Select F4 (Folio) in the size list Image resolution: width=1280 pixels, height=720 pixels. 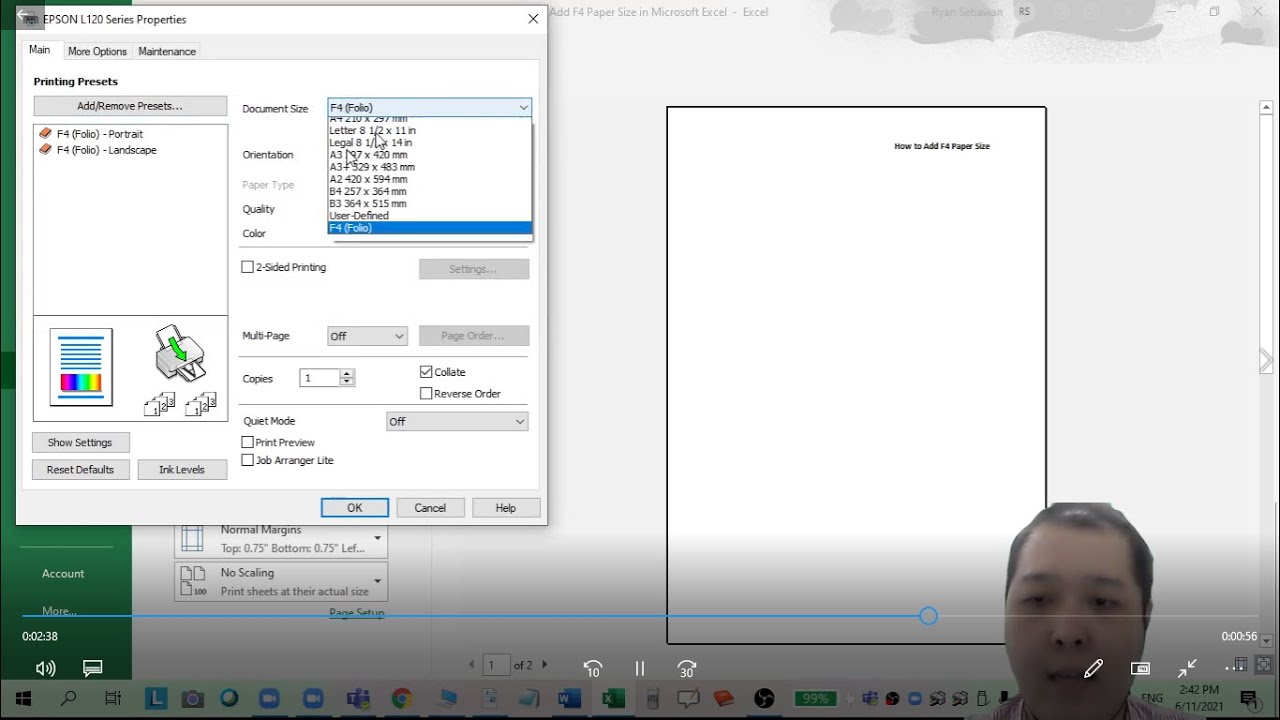coord(430,228)
